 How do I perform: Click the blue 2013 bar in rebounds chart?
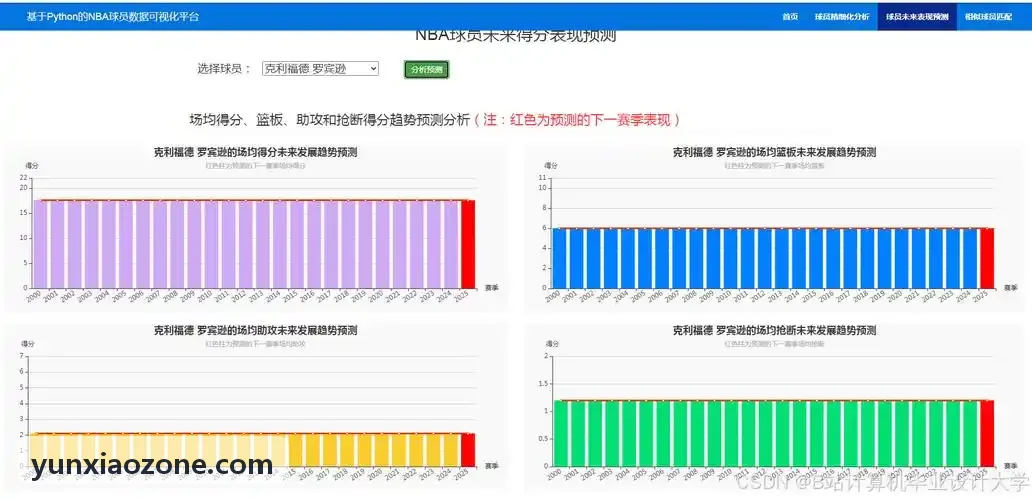pyautogui.click(x=782, y=258)
